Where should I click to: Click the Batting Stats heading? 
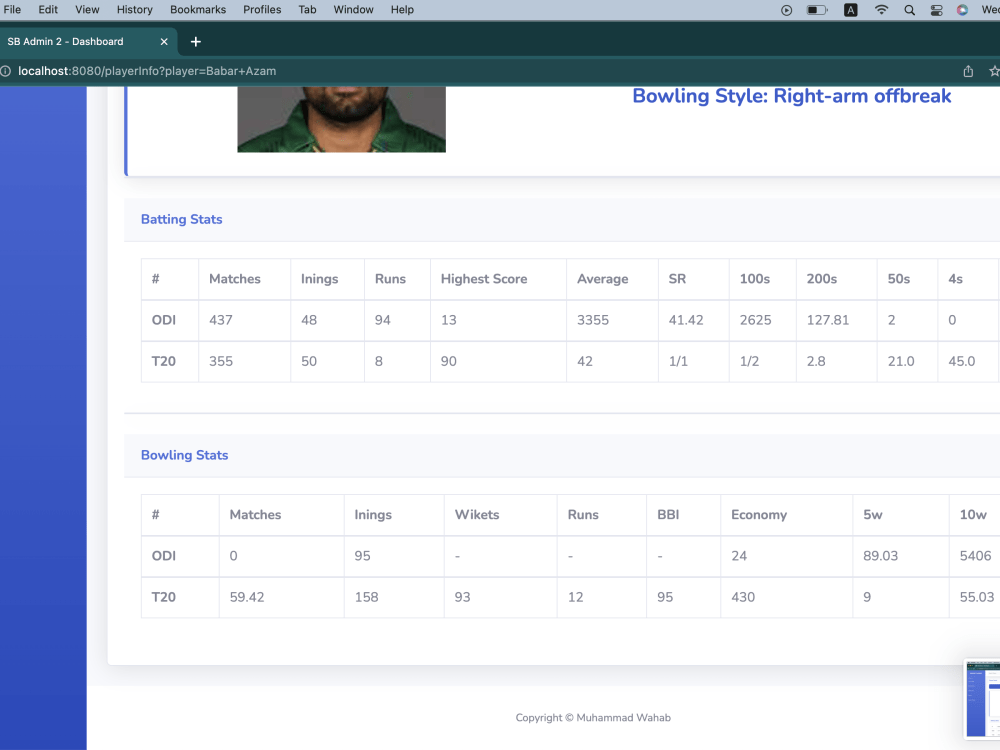point(182,219)
